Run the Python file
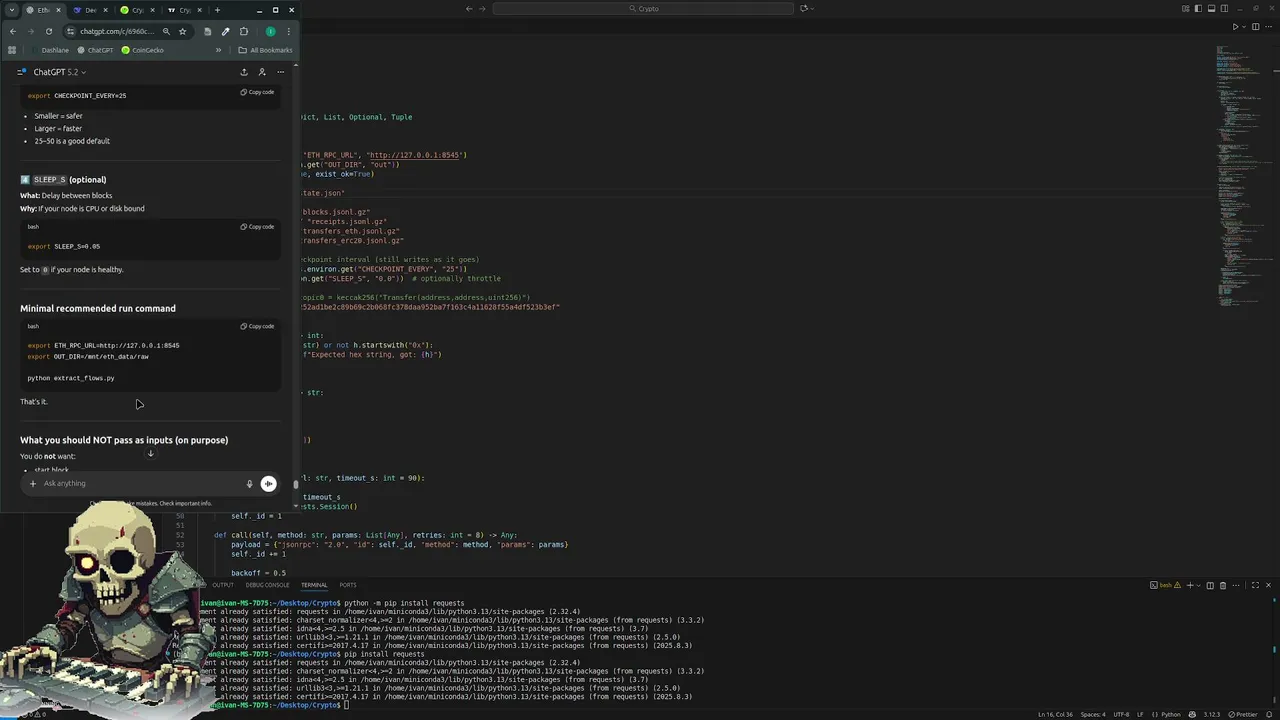Screen dimensions: 1280x720 1235,27
